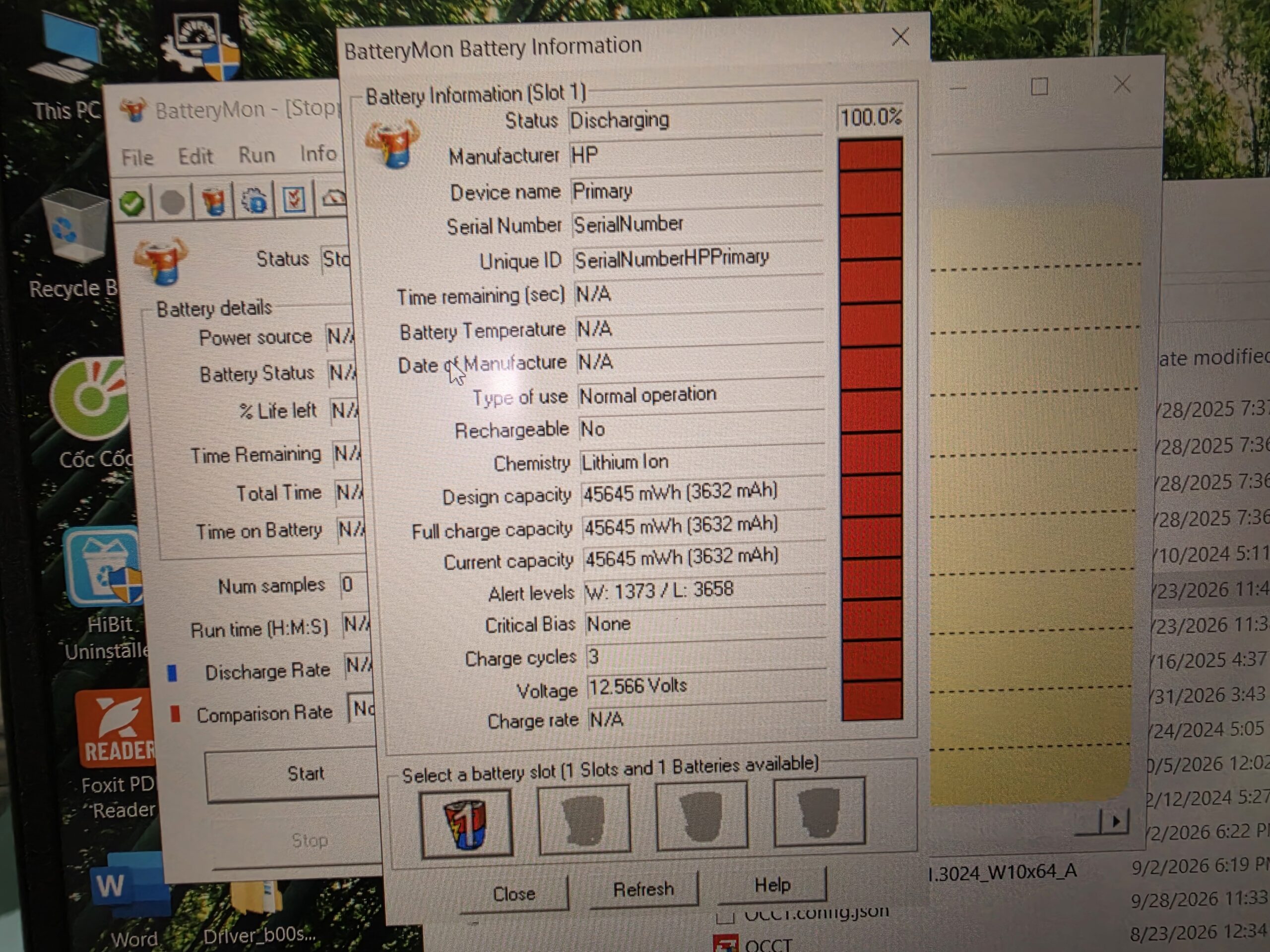The width and height of the screenshot is (1270, 952).
Task: Click the Close button in Battery Information
Action: point(514,893)
